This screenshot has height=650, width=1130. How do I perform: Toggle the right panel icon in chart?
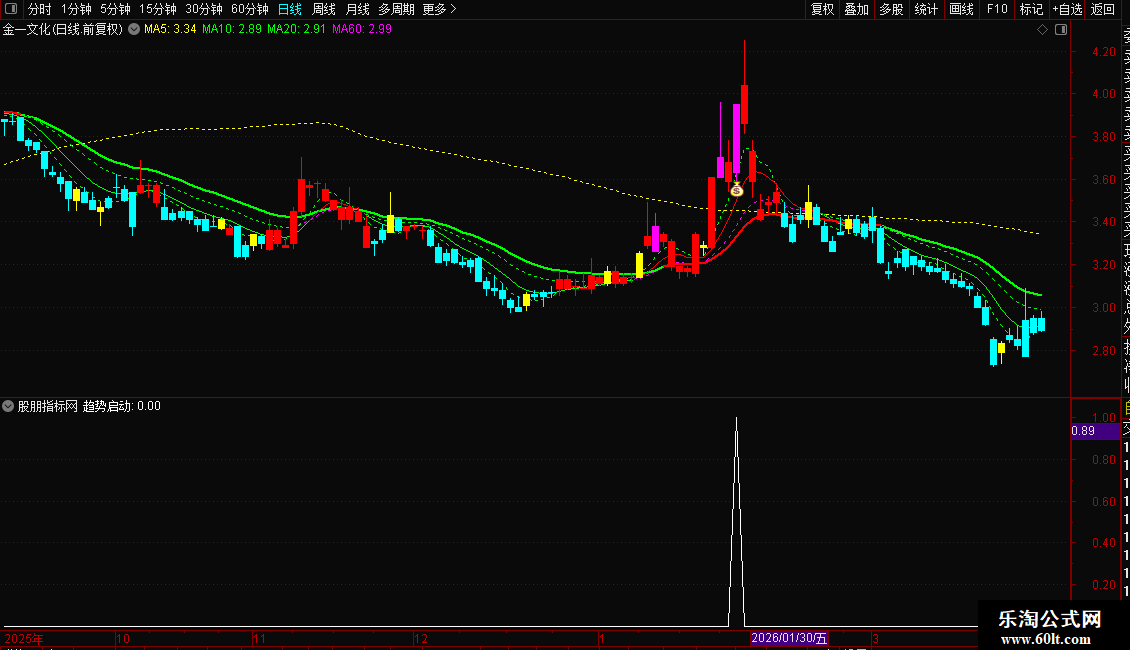1061,30
